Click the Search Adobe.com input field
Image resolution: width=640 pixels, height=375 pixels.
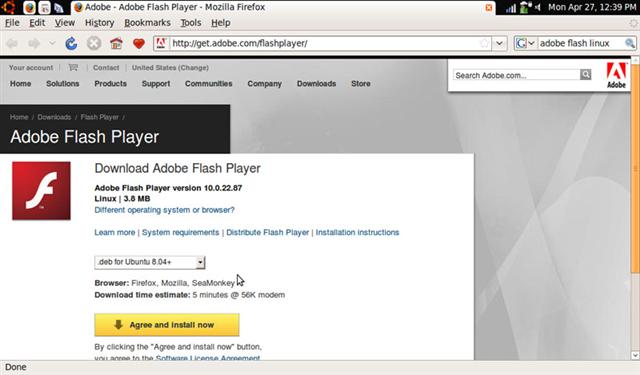point(516,75)
